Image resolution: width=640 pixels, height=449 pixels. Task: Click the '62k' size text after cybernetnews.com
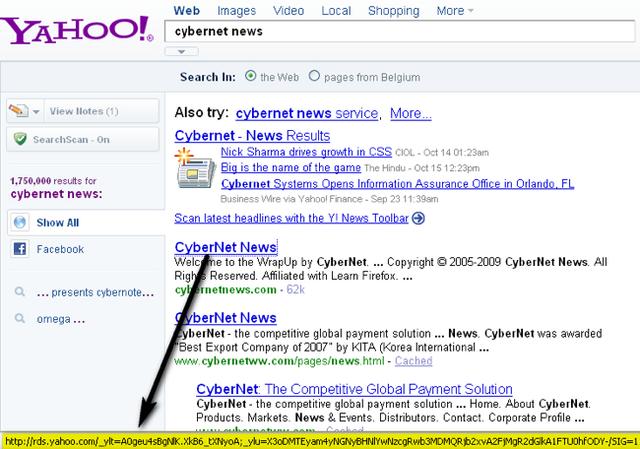coord(295,289)
